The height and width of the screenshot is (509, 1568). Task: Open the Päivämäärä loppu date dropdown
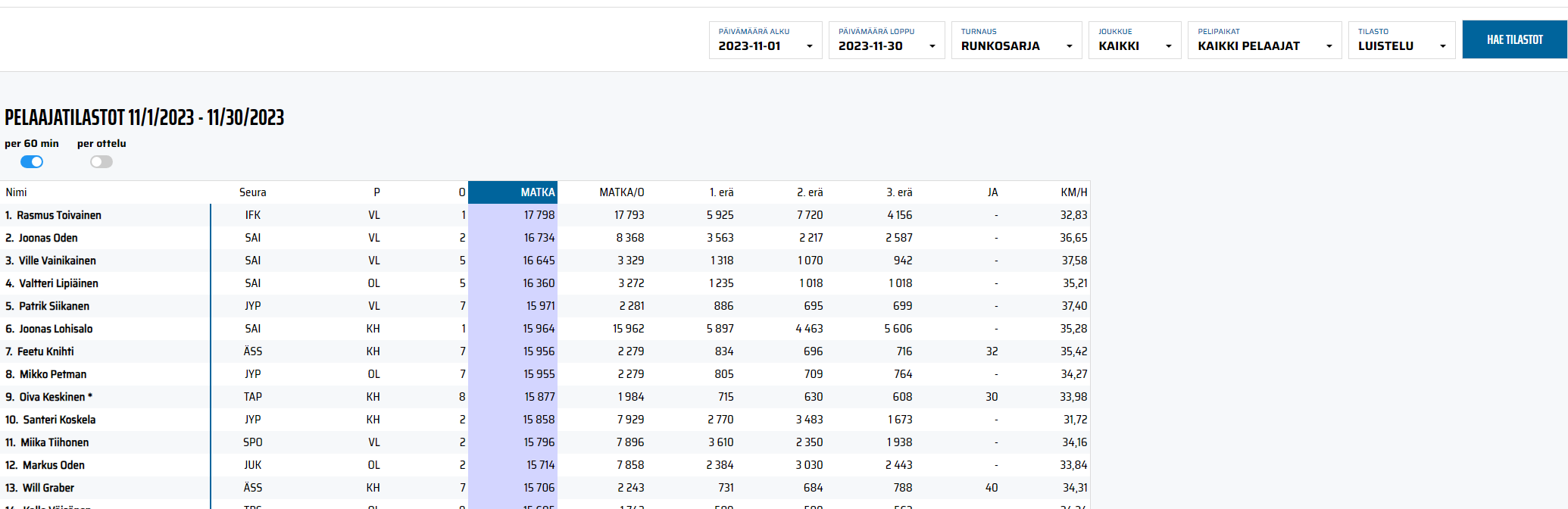(886, 40)
